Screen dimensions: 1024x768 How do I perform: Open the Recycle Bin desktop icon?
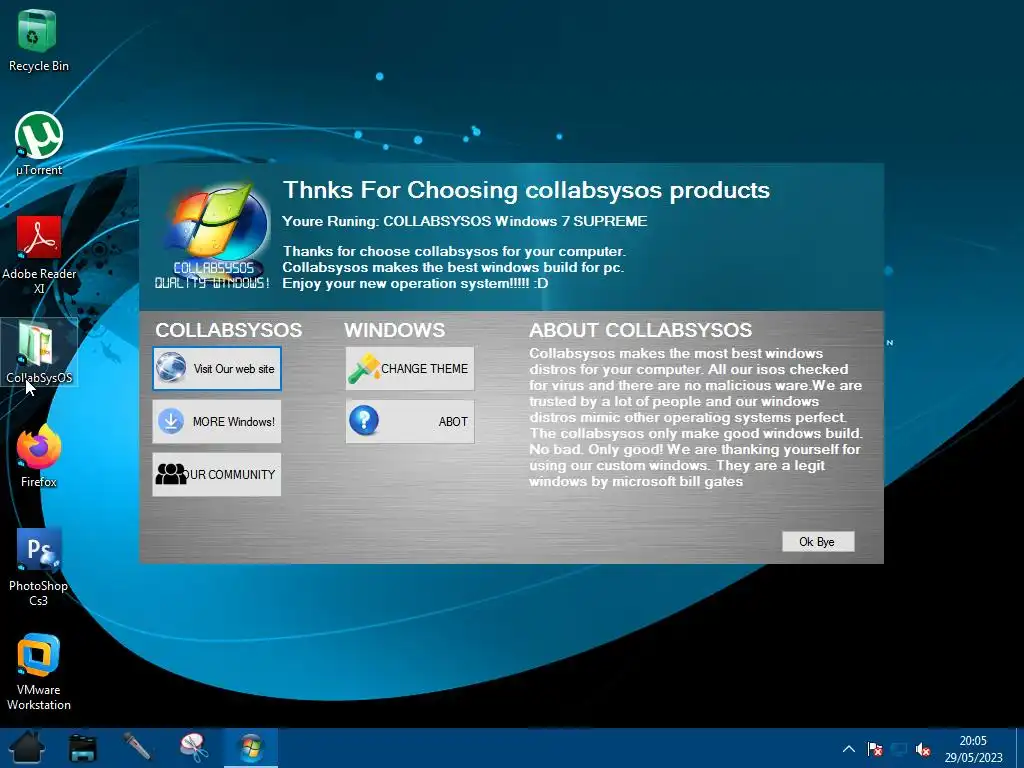(39, 40)
